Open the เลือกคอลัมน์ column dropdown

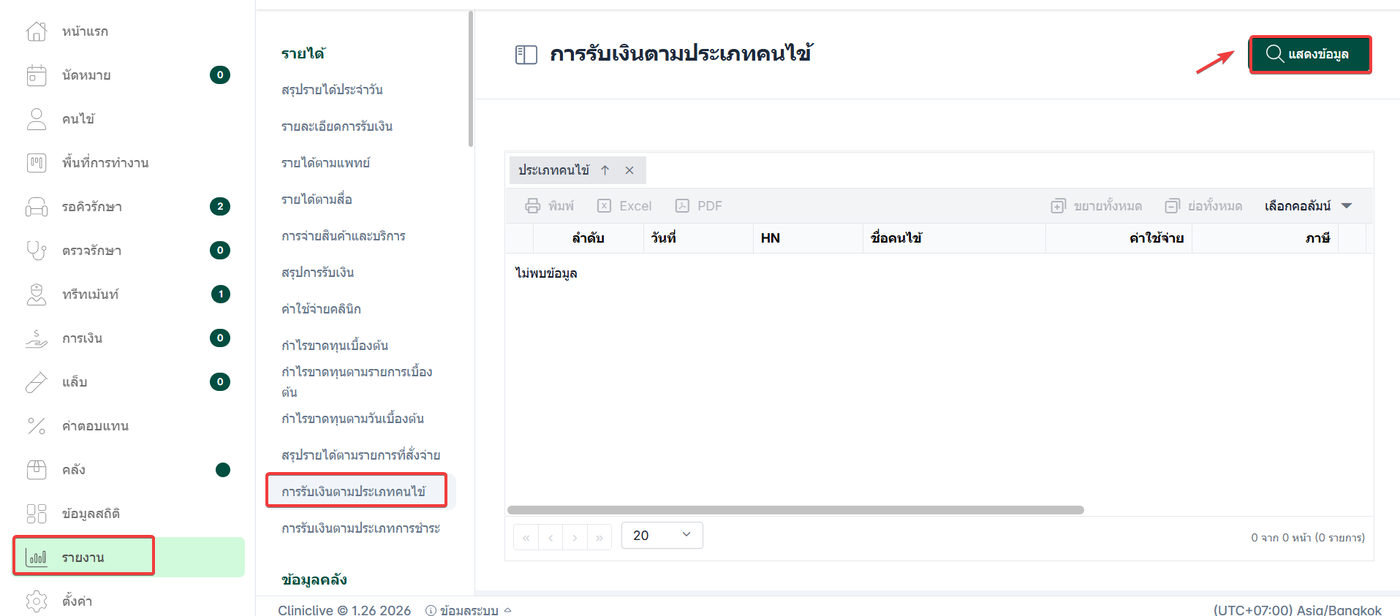point(1308,206)
